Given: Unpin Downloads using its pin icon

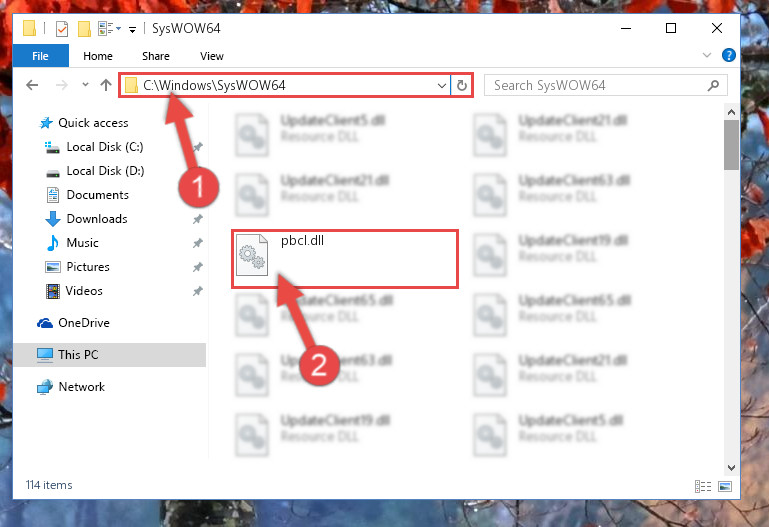Looking at the screenshot, I should click(x=198, y=219).
